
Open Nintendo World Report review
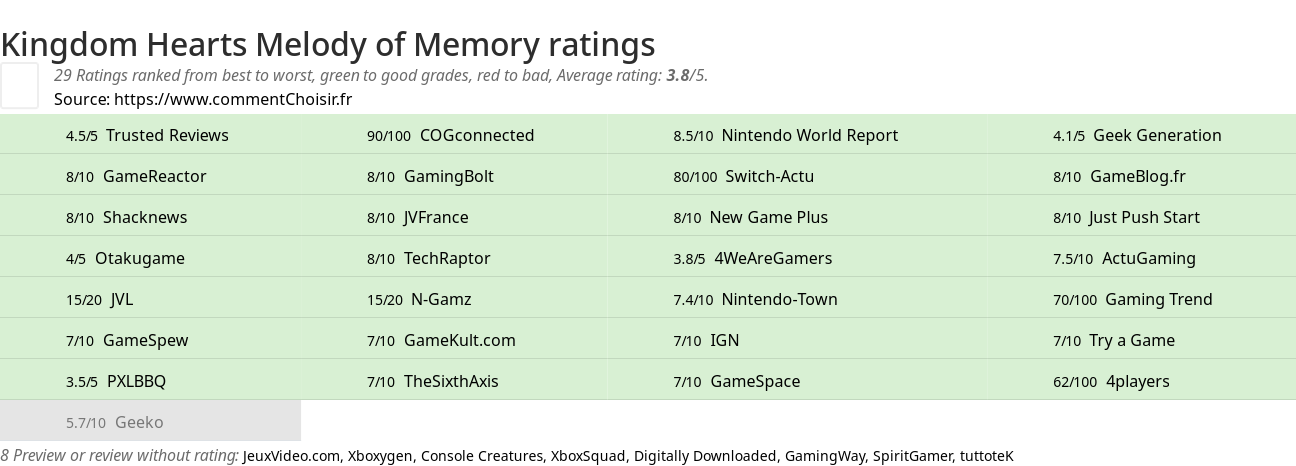click(809, 135)
